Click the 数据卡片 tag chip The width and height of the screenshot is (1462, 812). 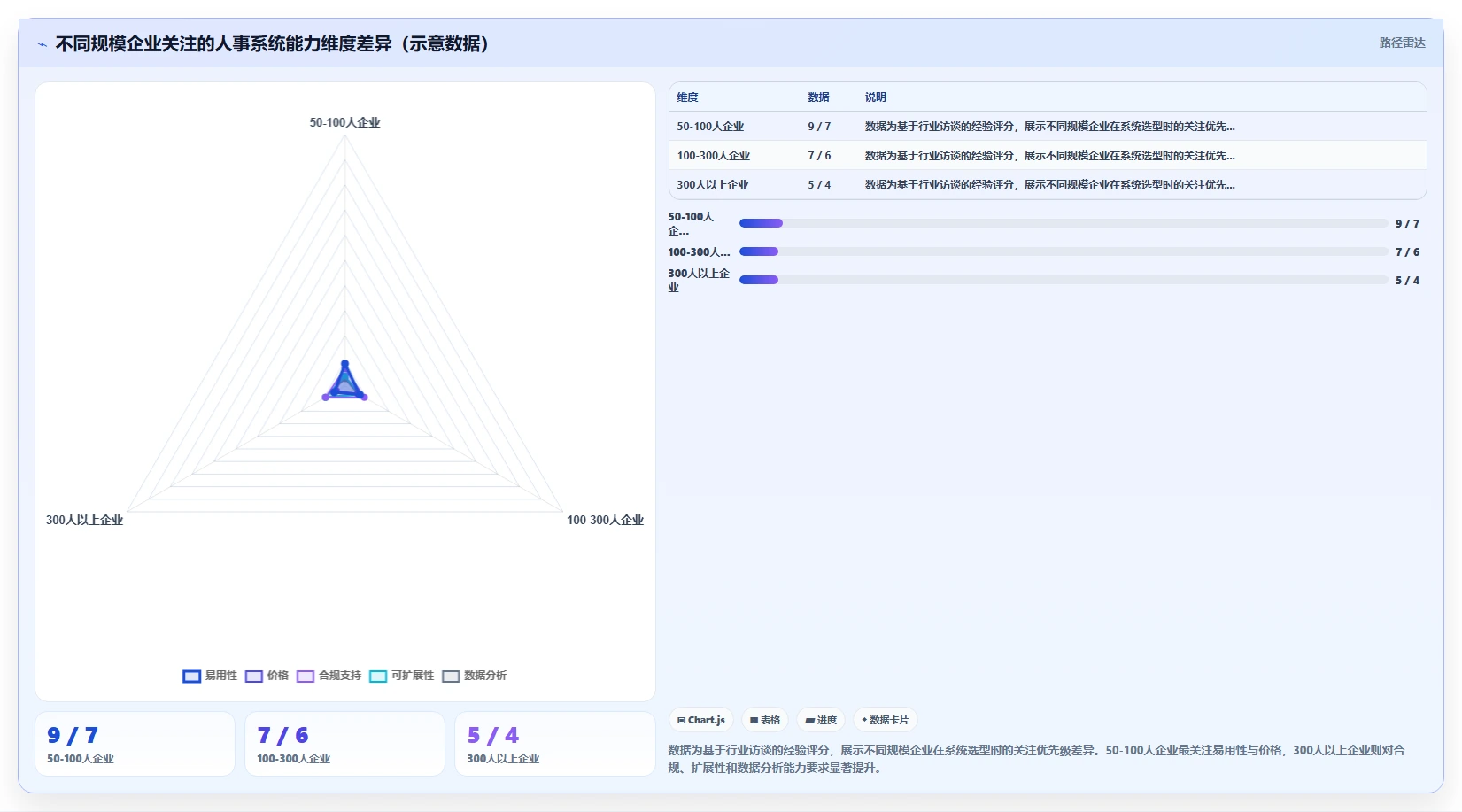886,720
